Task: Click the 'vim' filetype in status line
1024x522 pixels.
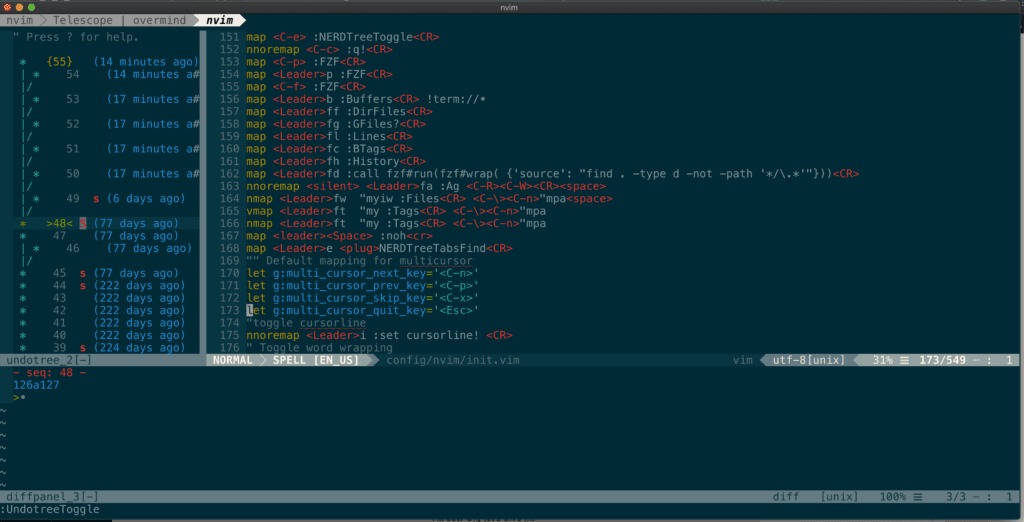Action: point(743,360)
